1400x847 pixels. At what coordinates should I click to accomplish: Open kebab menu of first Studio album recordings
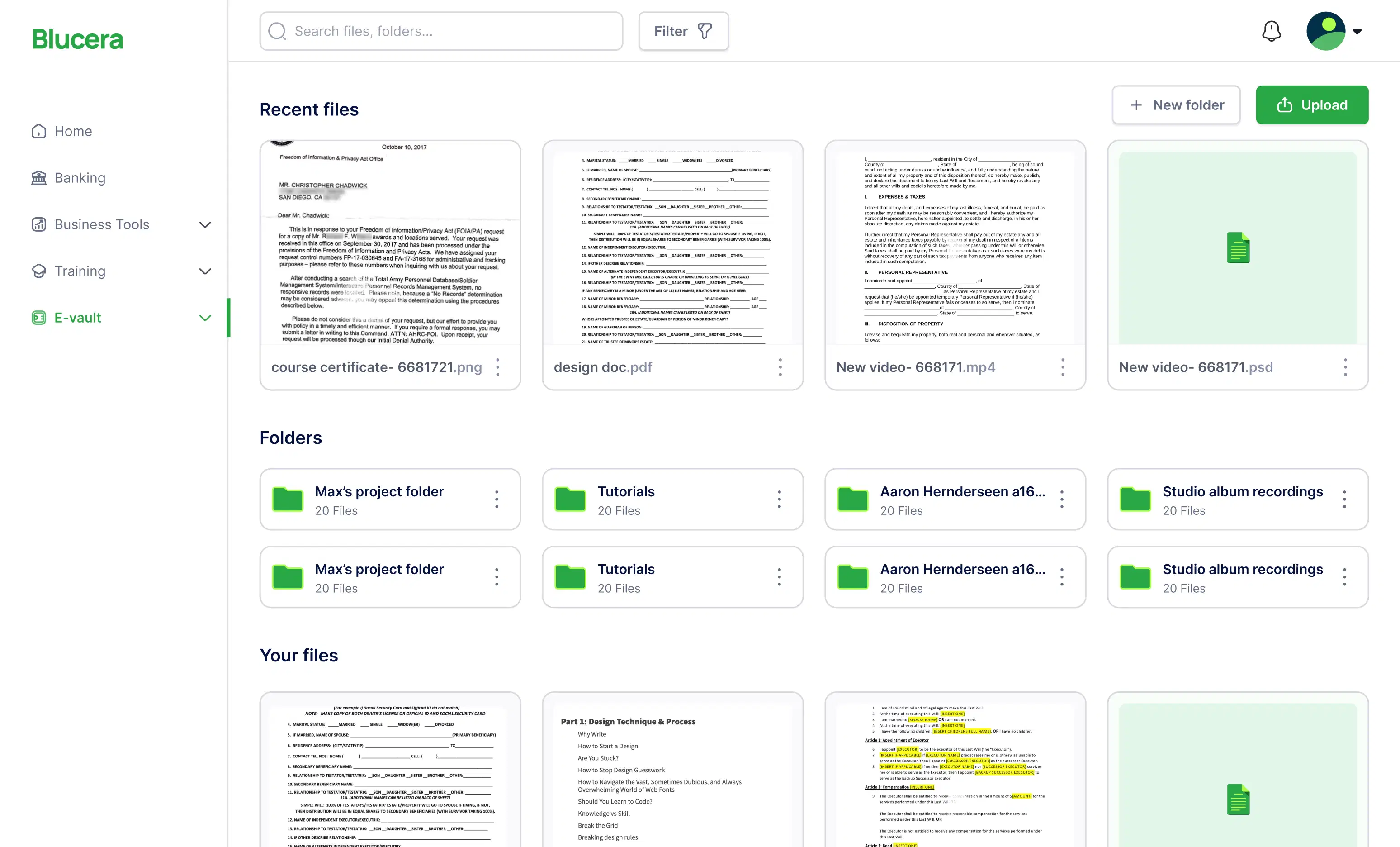tap(1344, 499)
